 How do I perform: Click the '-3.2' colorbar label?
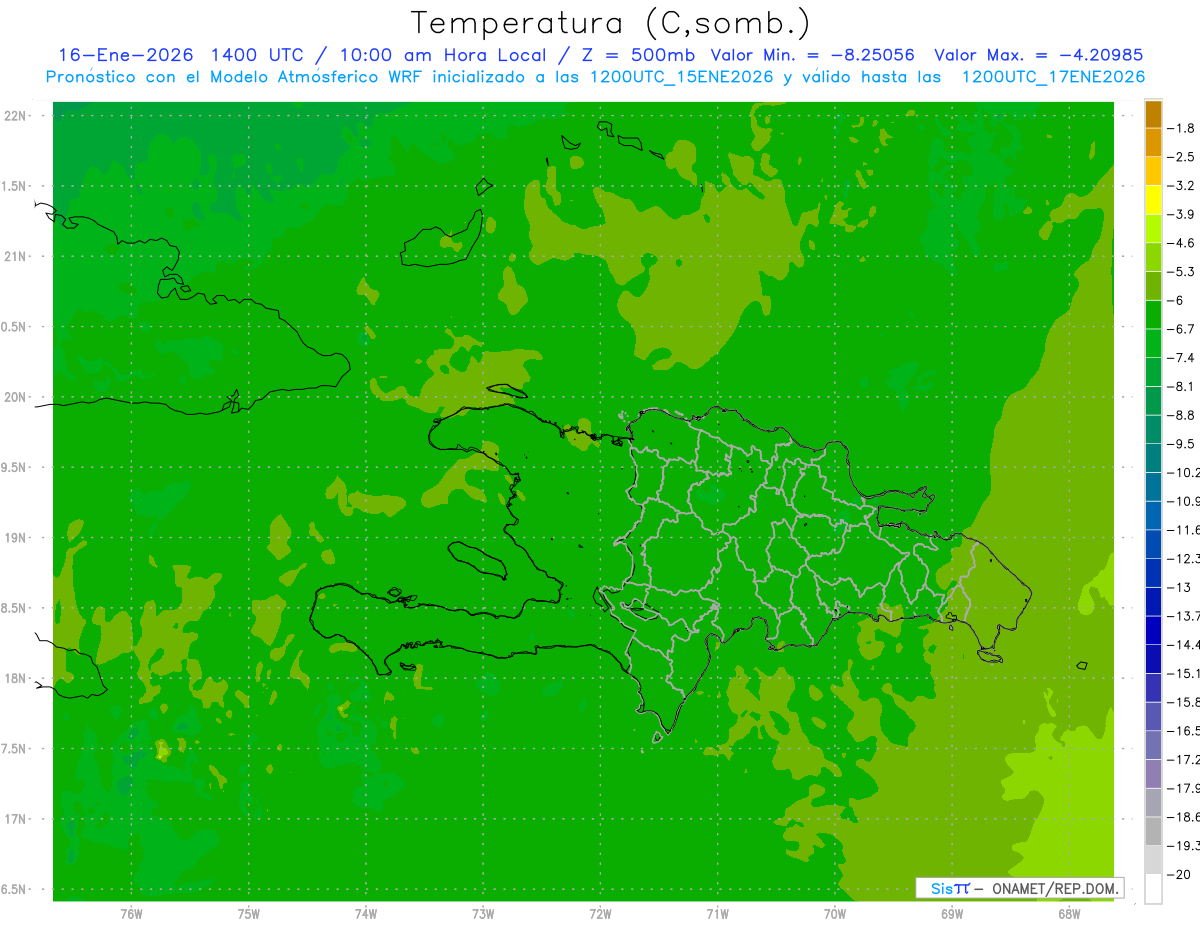point(1181,186)
